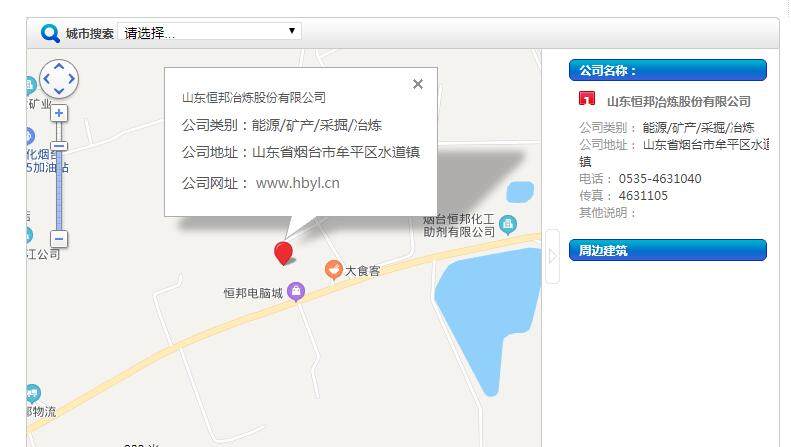Viewport: 791px width, 447px height.
Task: Select the 恒邦电脑城 shop icon
Action: [x=296, y=292]
